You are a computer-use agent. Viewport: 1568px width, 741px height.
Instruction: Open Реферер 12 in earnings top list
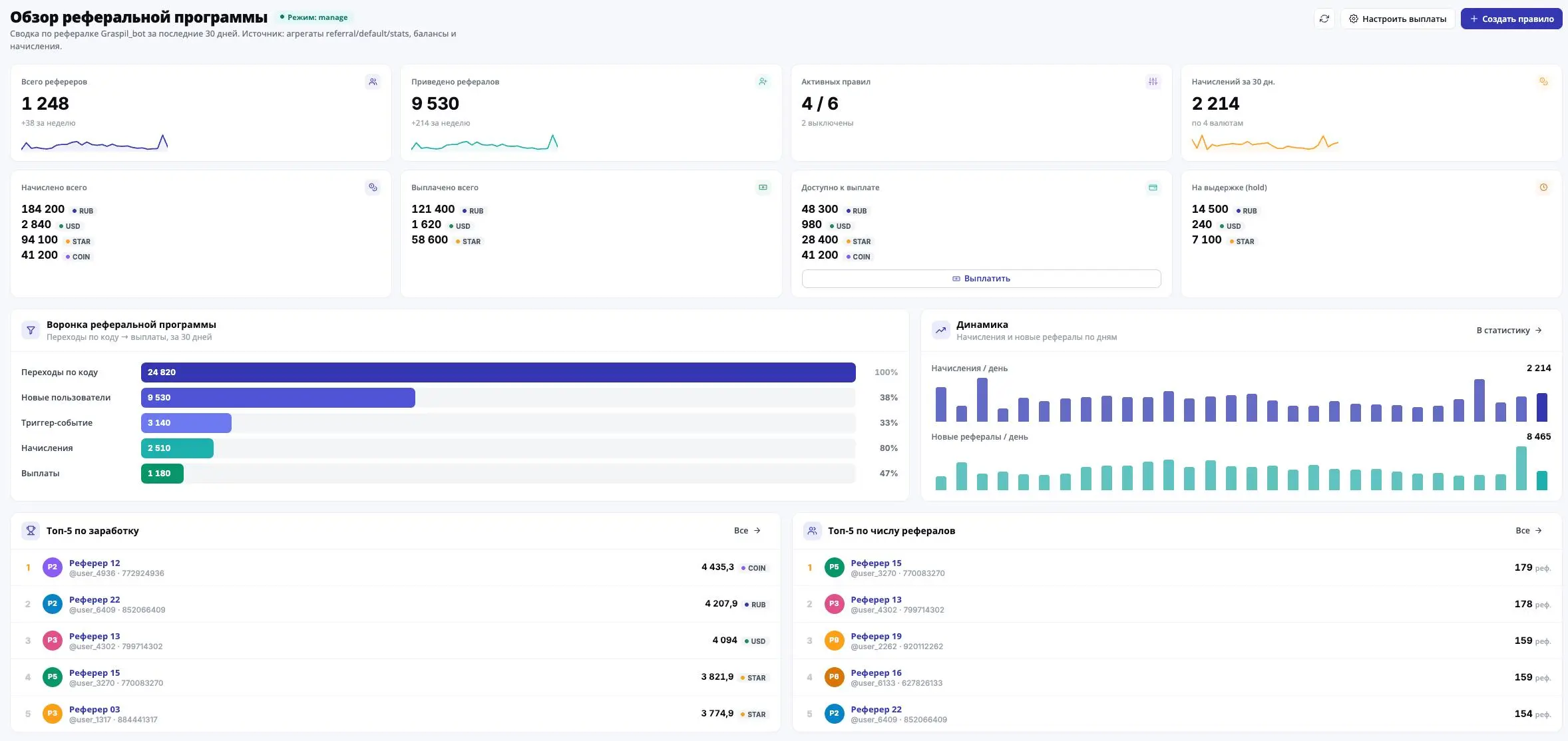point(95,563)
